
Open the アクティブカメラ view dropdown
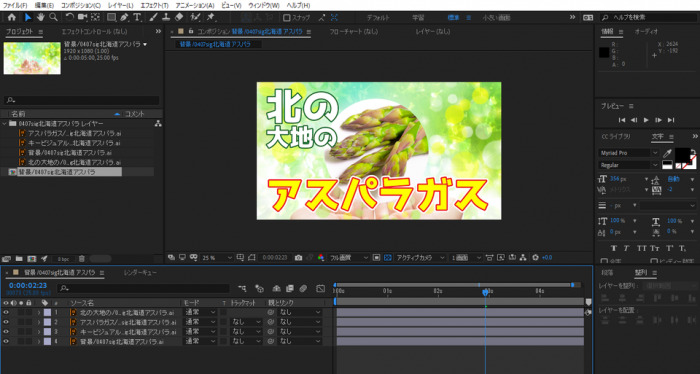[x=421, y=258]
